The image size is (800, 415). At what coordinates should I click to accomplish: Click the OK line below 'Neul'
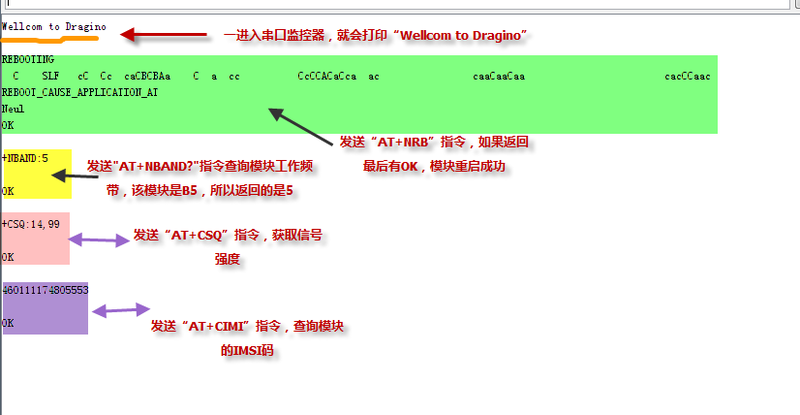[x=8, y=125]
